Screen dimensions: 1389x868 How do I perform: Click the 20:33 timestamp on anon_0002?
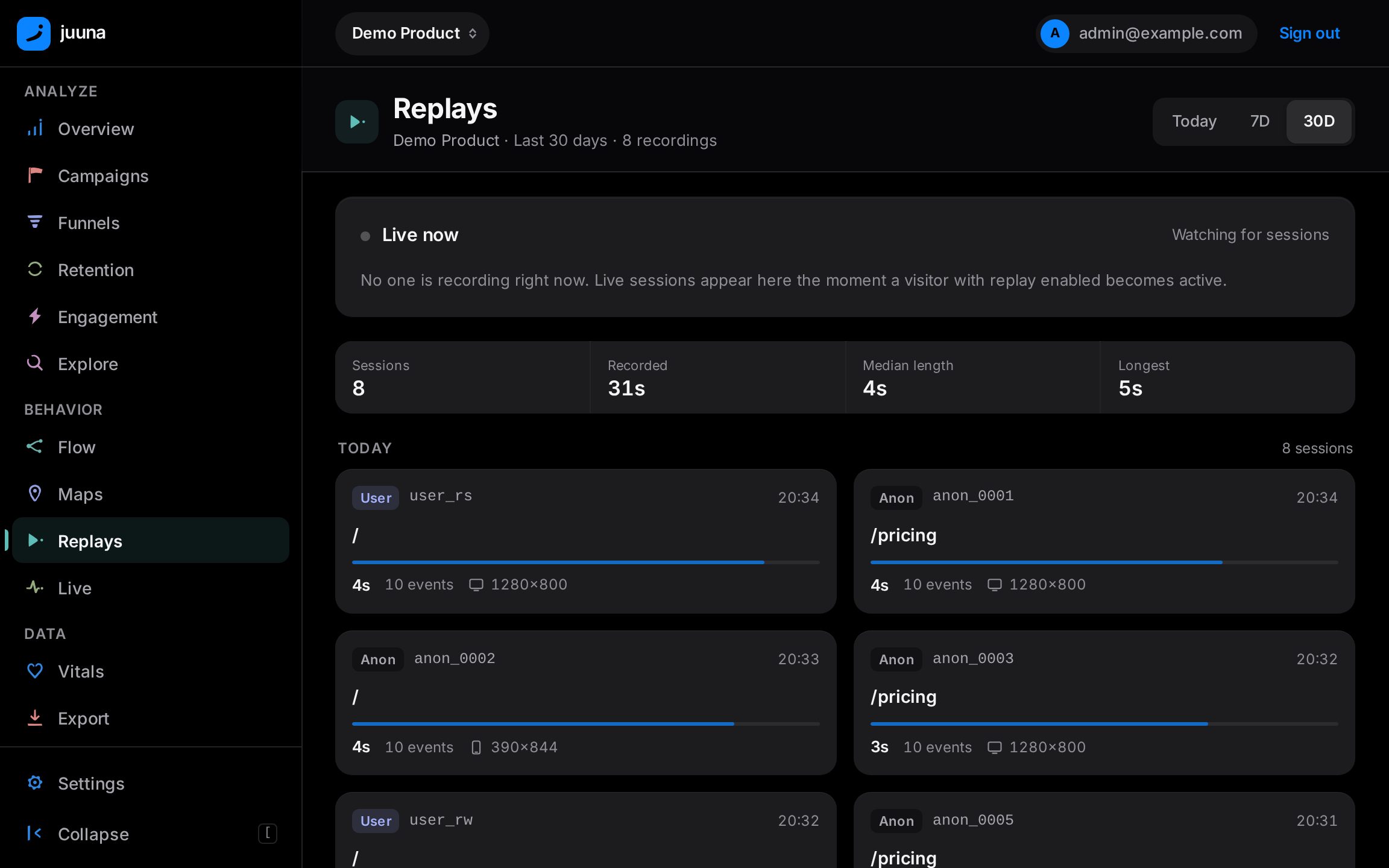(x=798, y=659)
